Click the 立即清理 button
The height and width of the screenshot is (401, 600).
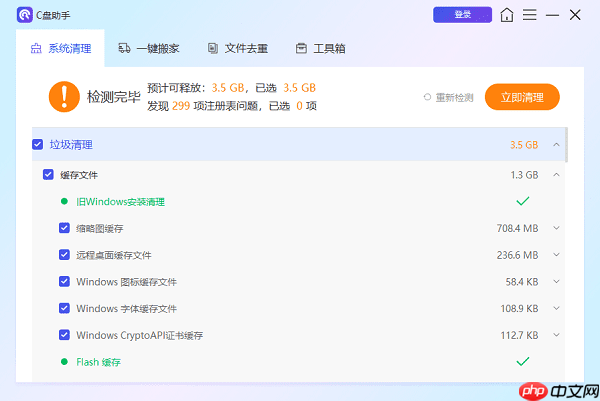[x=521, y=97]
